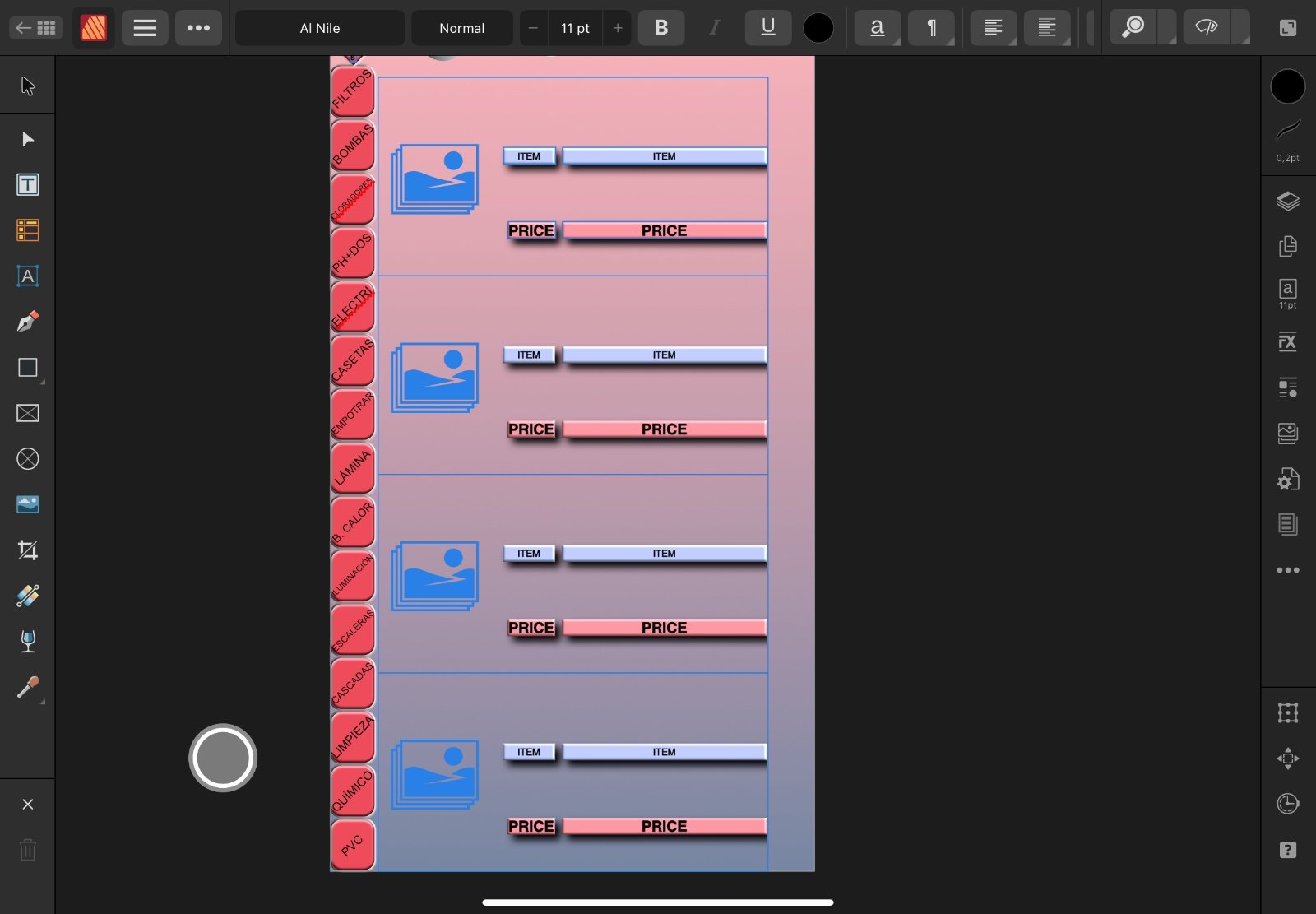Open the FX layer effects panel
The width and height of the screenshot is (1316, 914).
coord(1287,342)
